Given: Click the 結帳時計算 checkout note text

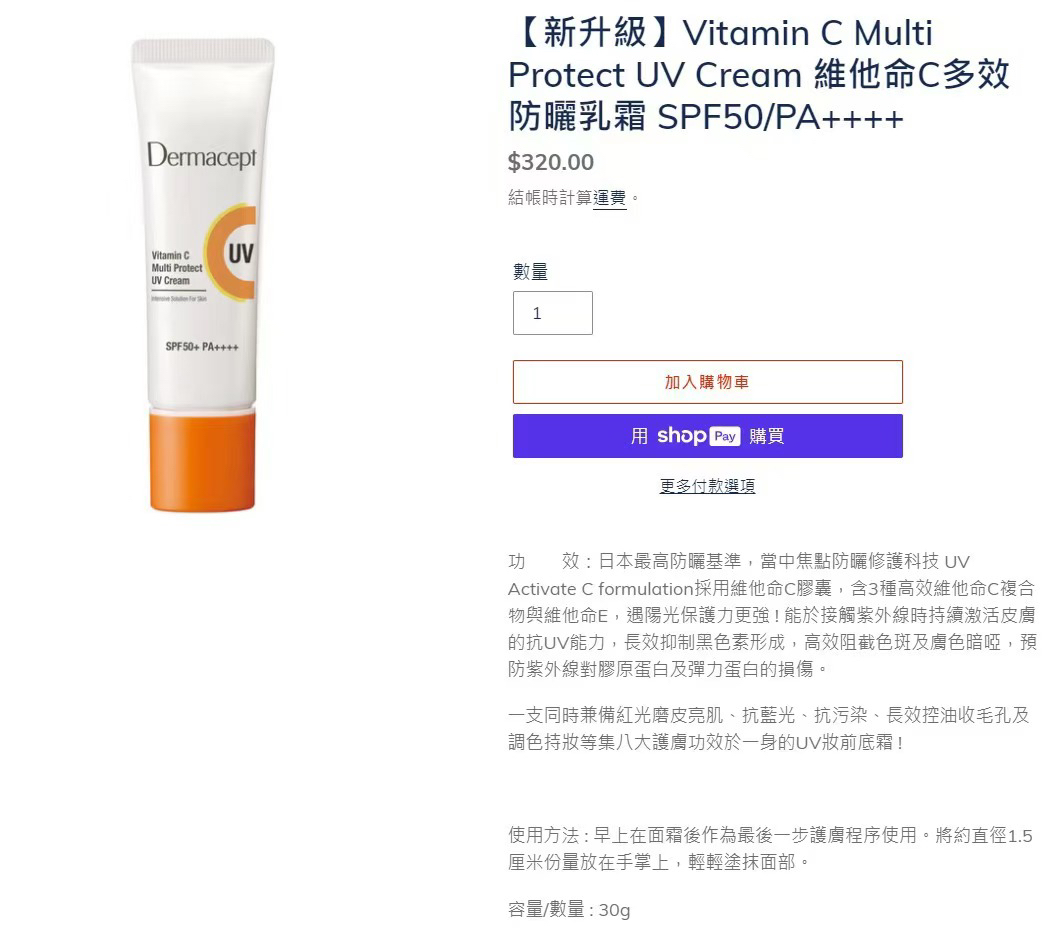Looking at the screenshot, I should point(550,198).
